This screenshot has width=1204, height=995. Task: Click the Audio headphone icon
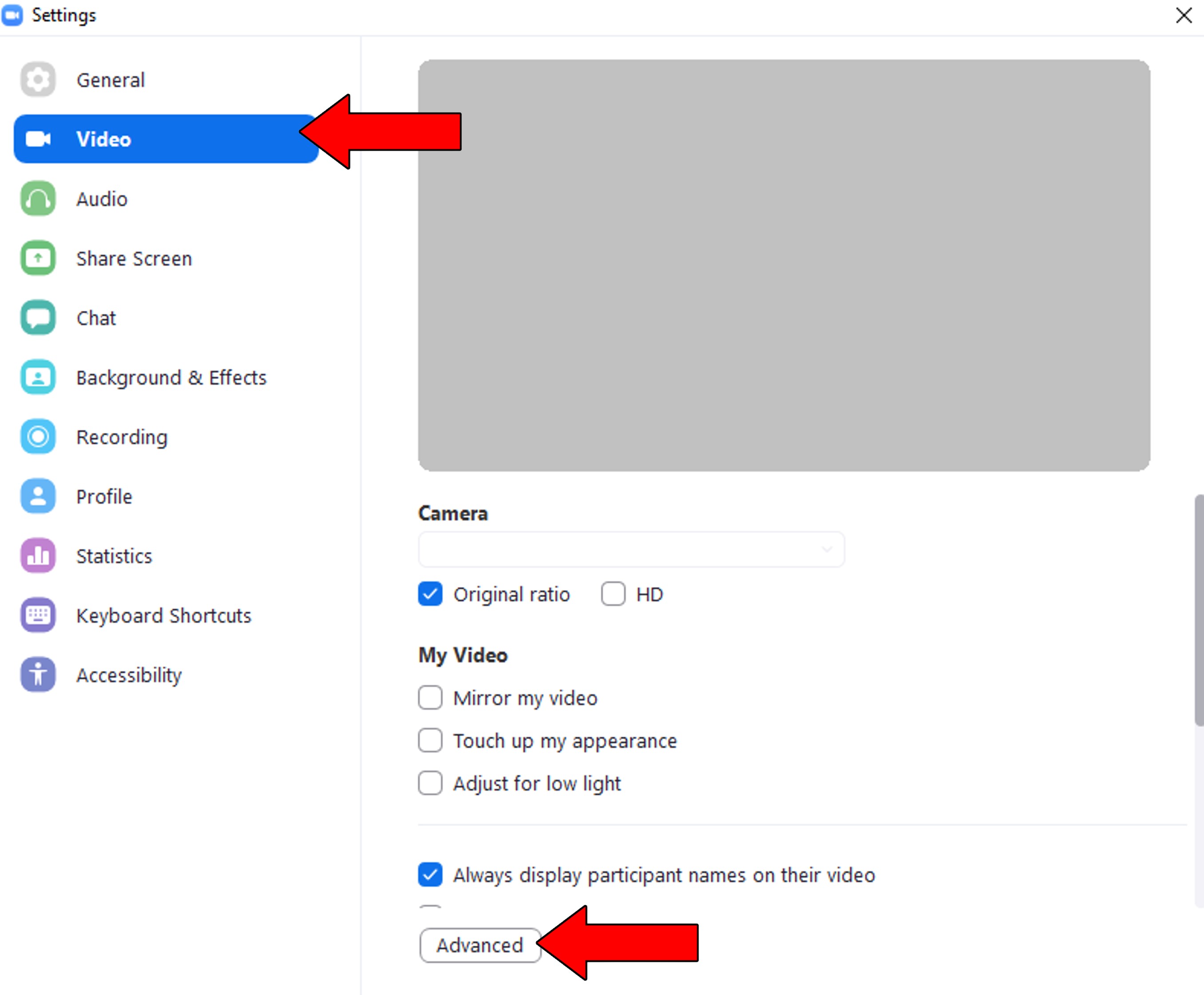(x=37, y=199)
